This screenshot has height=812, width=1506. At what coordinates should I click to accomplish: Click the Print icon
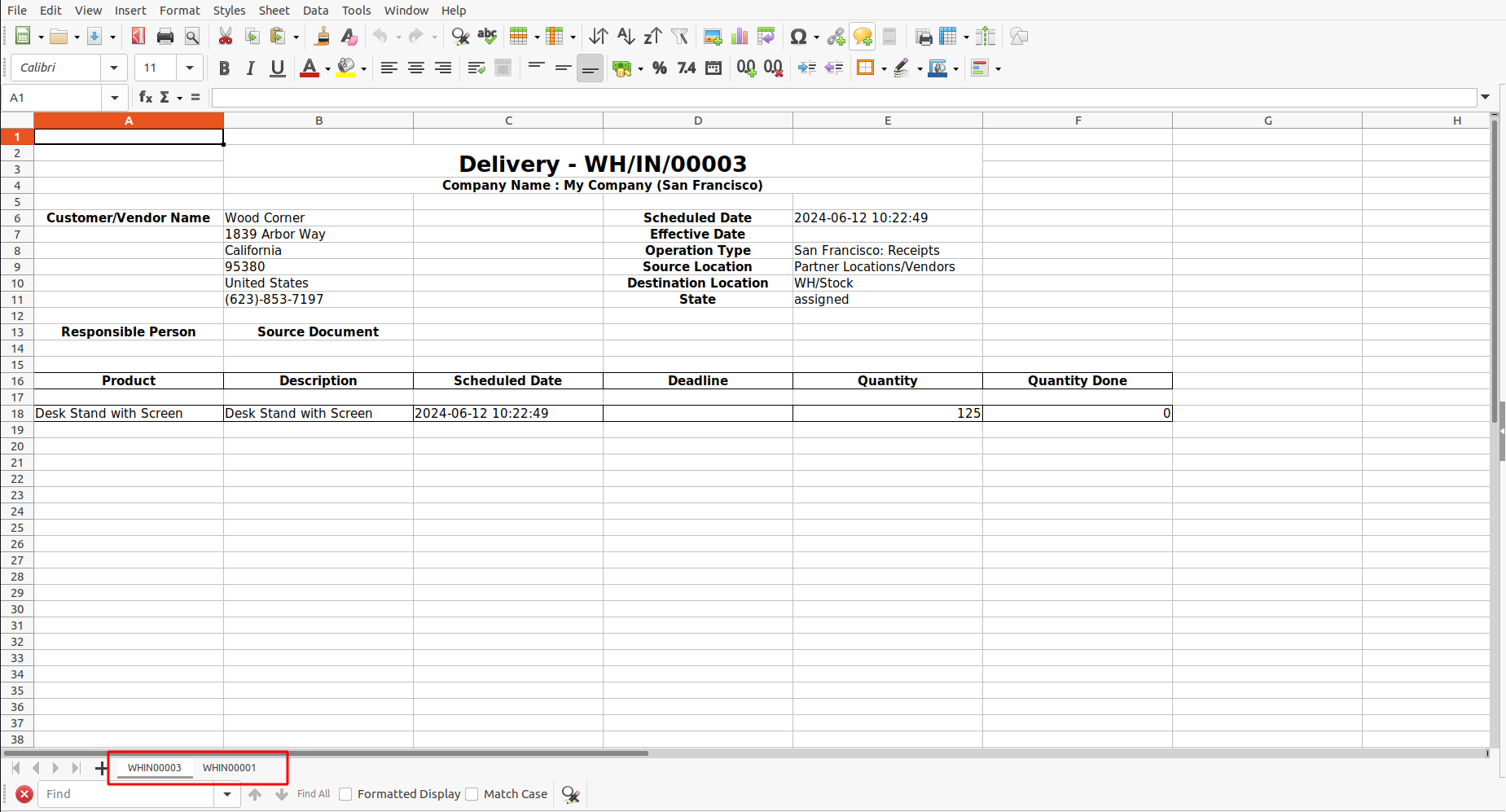[165, 37]
